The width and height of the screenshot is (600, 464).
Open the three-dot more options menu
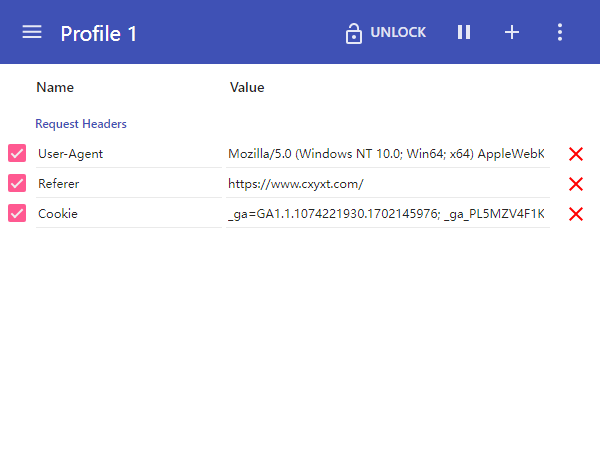tap(559, 32)
